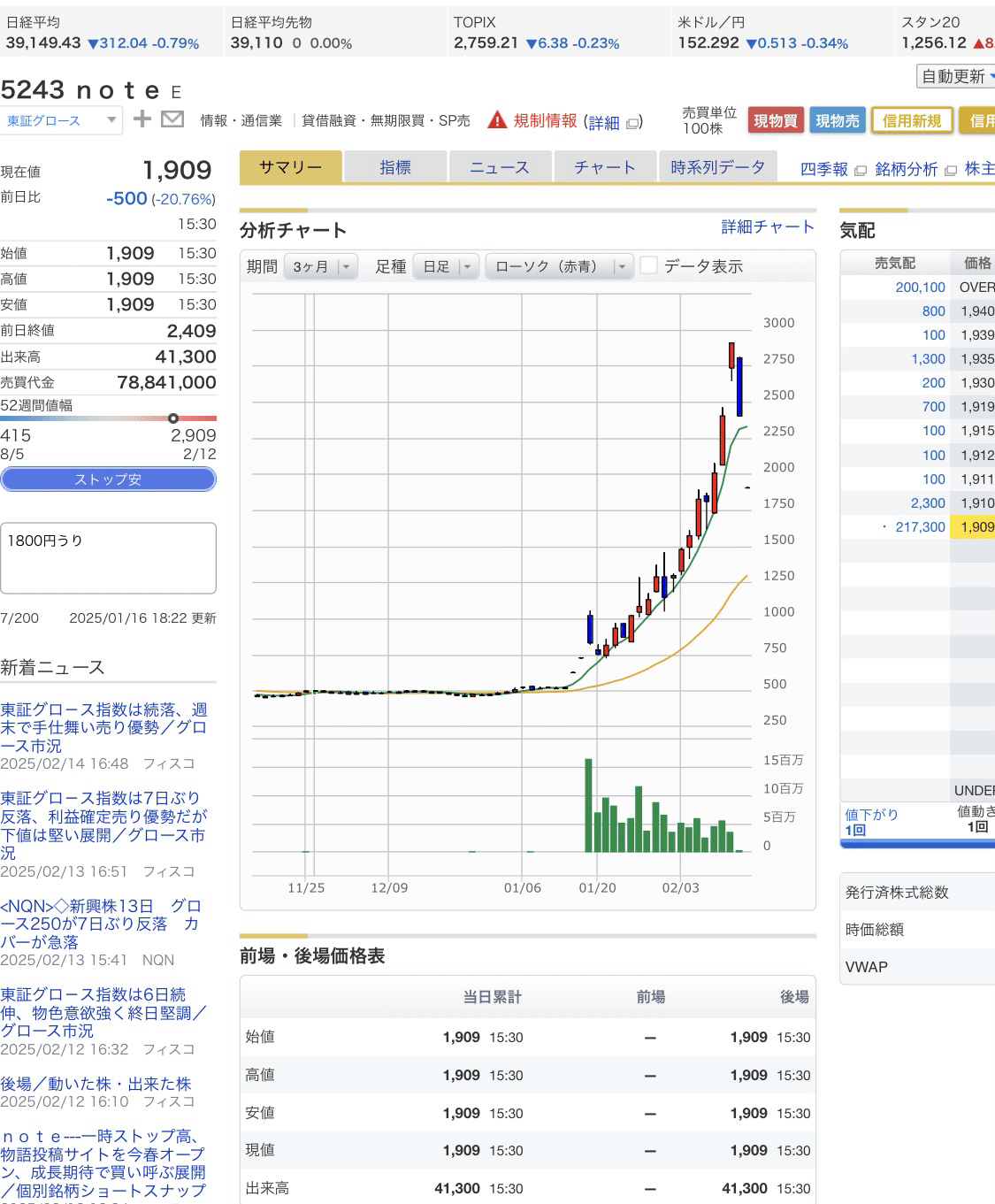995x1204 pixels.
Task: Click the memo box containing 1800円うり
Action: pyautogui.click(x=108, y=558)
